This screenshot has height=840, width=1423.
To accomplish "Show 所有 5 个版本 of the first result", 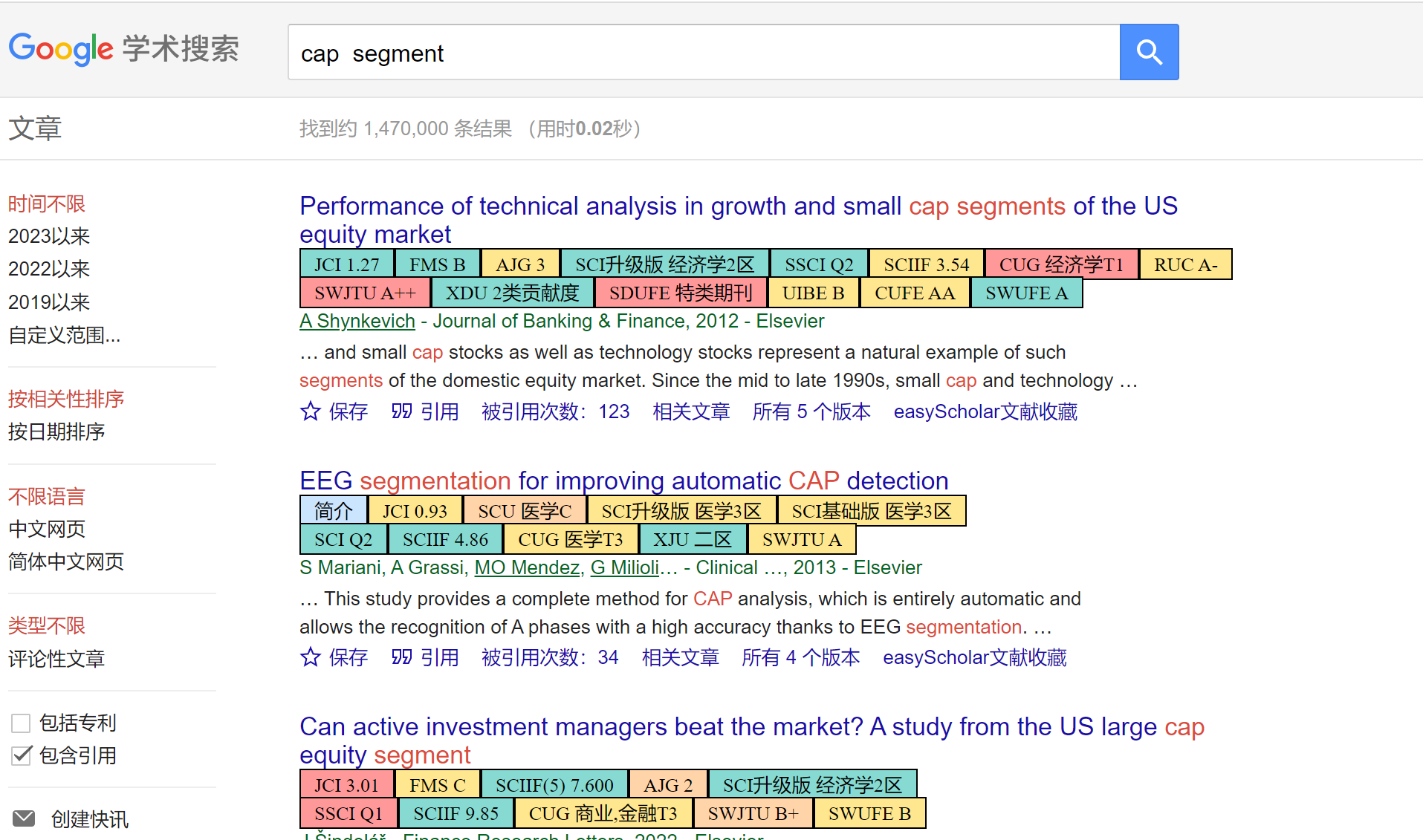I will pos(811,411).
